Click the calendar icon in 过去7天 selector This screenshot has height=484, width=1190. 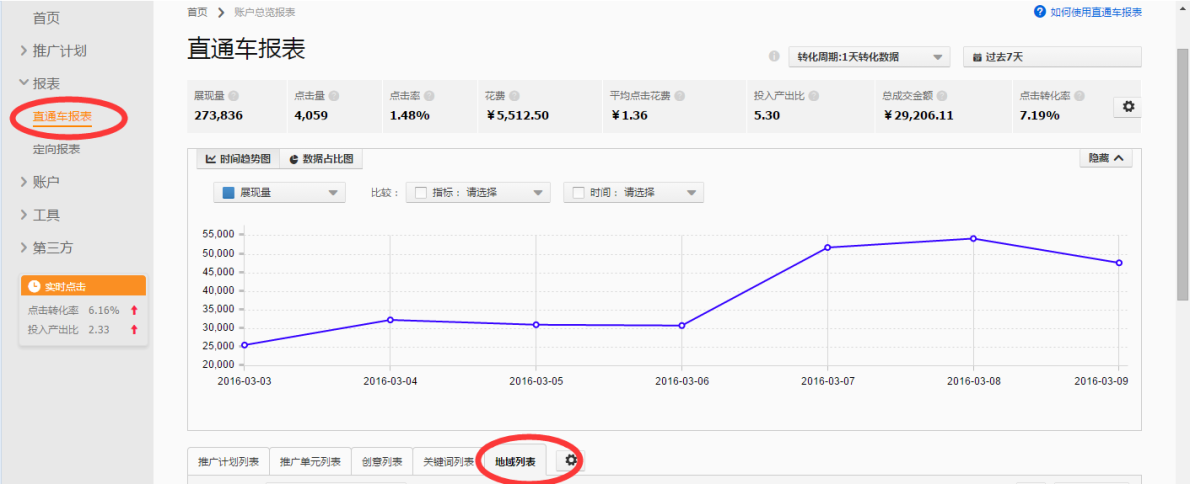[977, 58]
